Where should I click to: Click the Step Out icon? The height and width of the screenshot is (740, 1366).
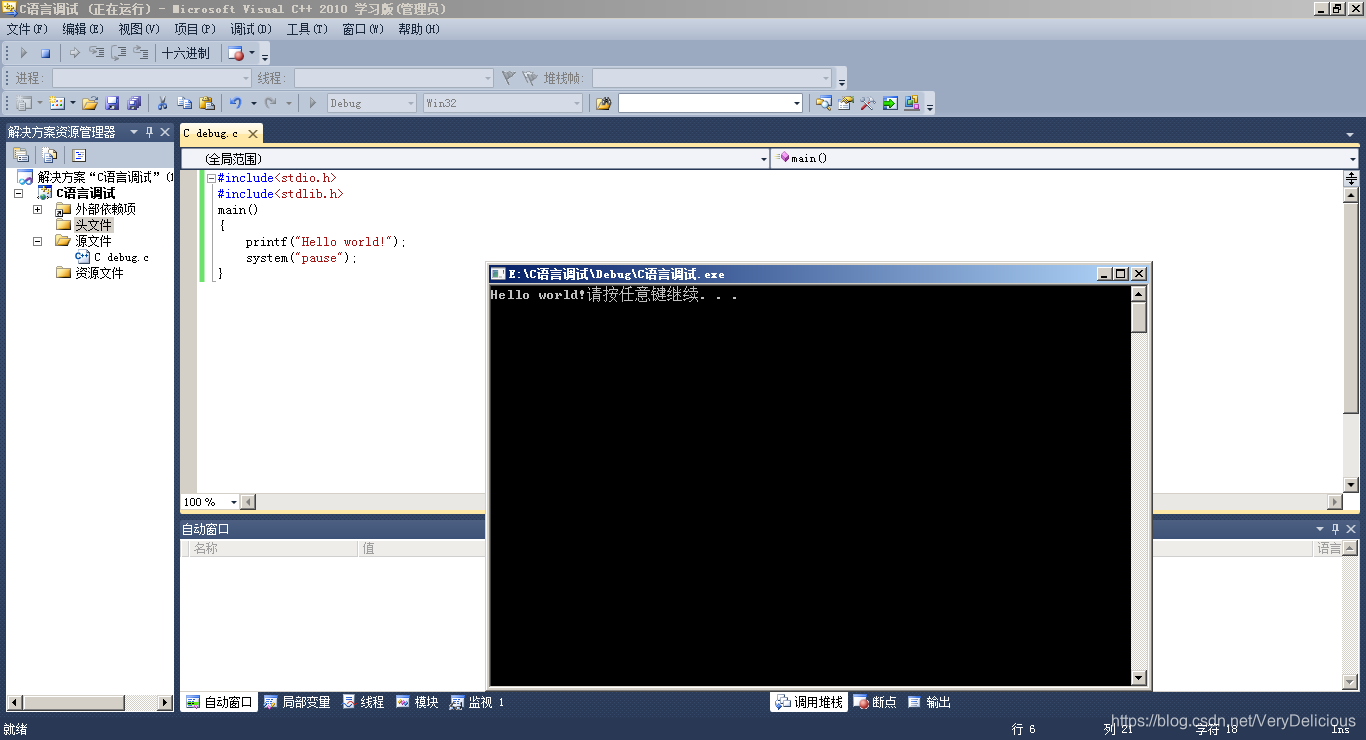[141, 53]
